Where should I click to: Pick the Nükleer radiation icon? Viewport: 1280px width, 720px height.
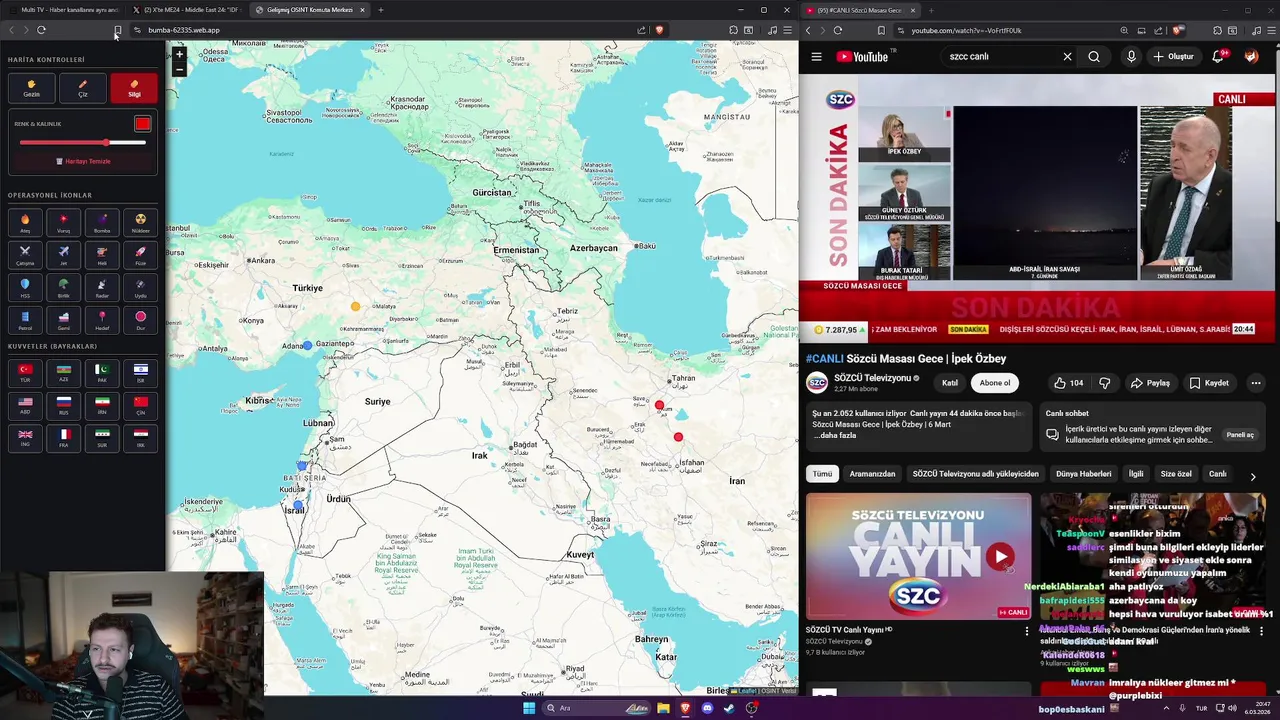point(140,223)
